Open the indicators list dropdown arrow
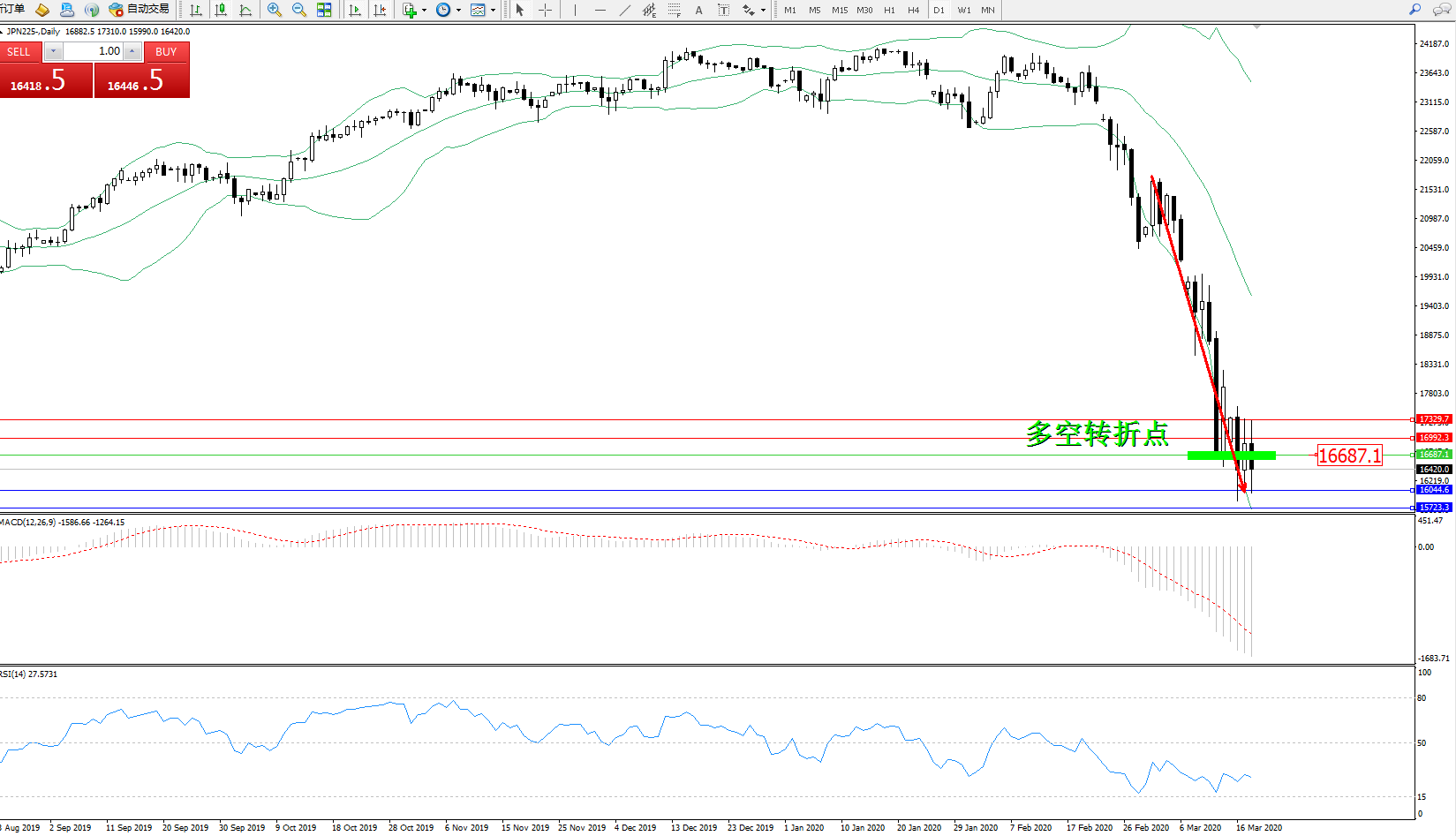This screenshot has width=1456, height=836. (425, 11)
